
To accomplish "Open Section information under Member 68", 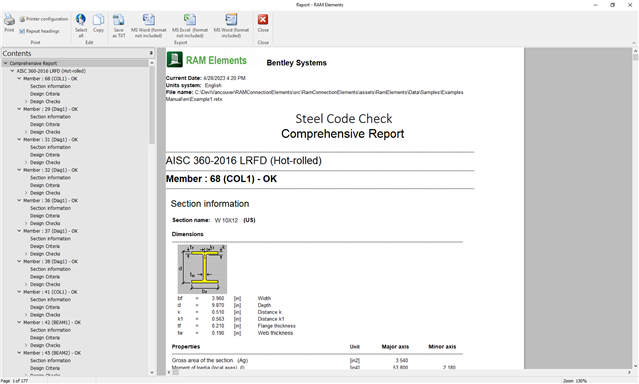I will [50, 86].
